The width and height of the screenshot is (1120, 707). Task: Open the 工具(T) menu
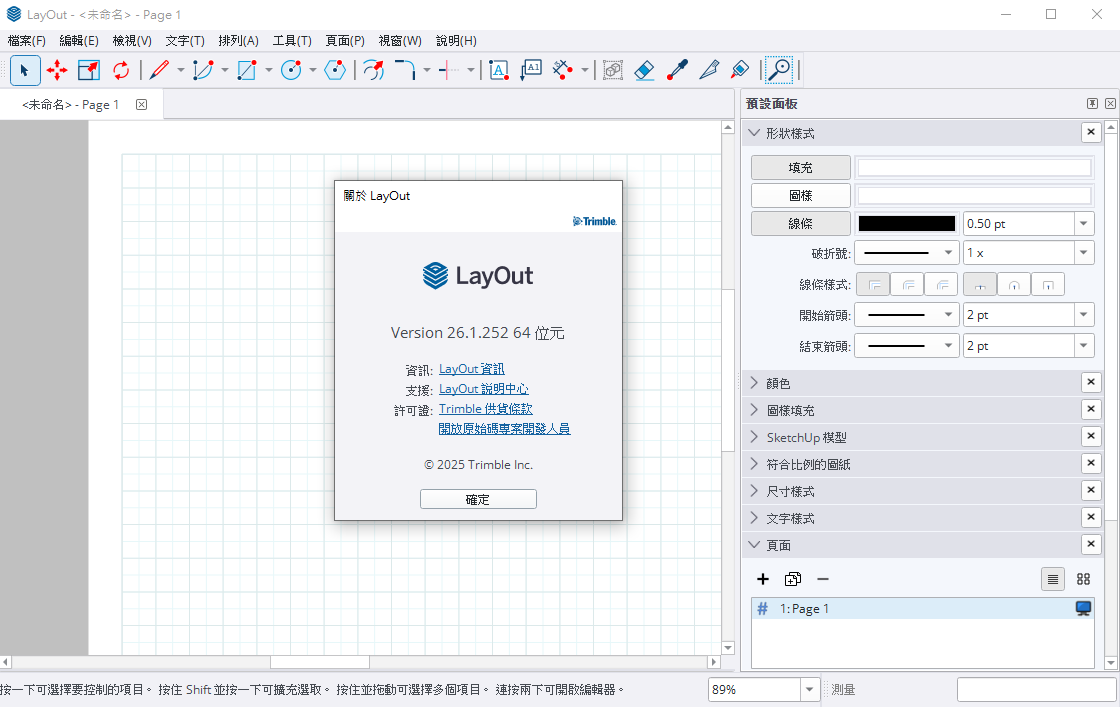291,41
